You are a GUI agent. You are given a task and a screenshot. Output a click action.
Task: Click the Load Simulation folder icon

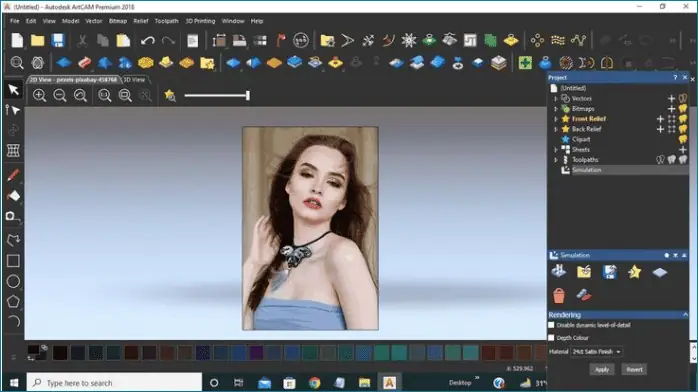point(584,271)
